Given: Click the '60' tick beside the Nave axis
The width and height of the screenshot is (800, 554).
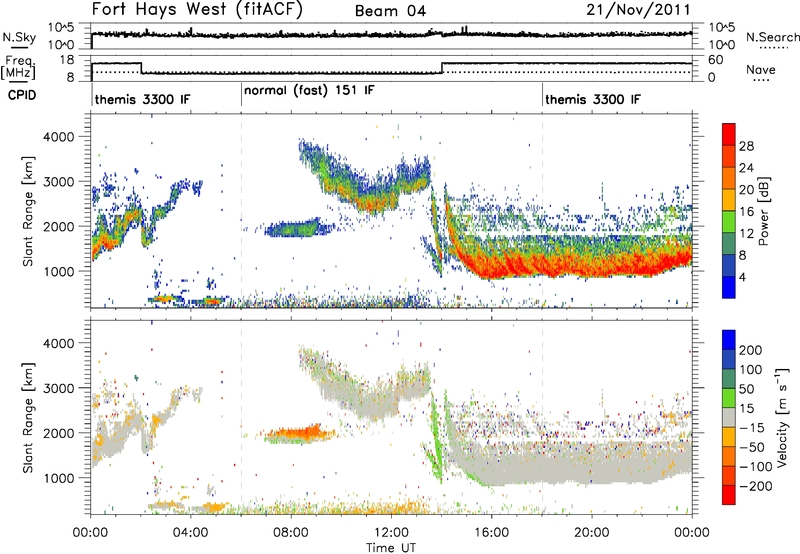Looking at the screenshot, I should (x=715, y=60).
